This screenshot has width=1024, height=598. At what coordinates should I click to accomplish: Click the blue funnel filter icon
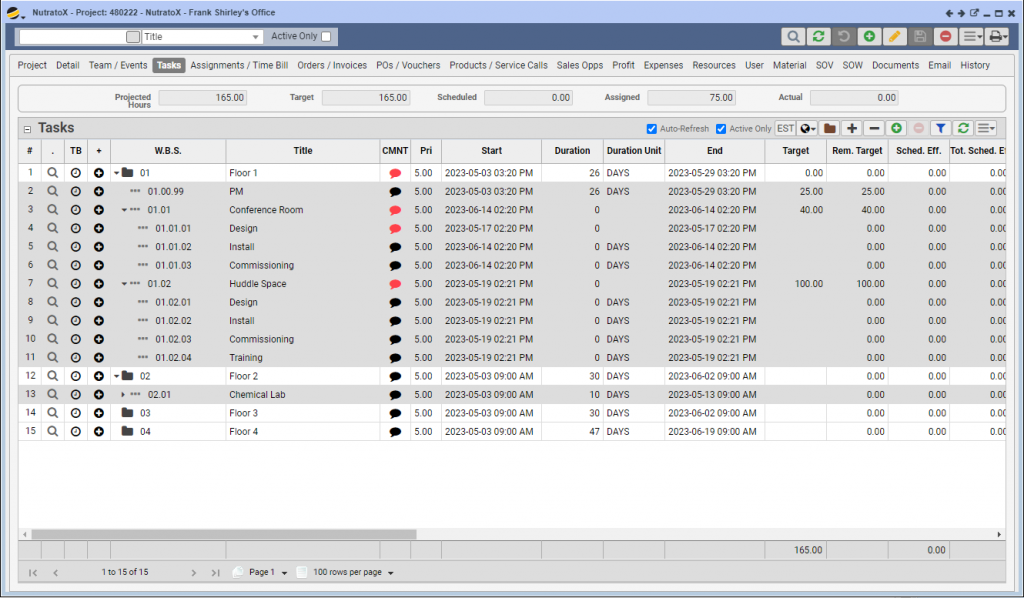(940, 128)
